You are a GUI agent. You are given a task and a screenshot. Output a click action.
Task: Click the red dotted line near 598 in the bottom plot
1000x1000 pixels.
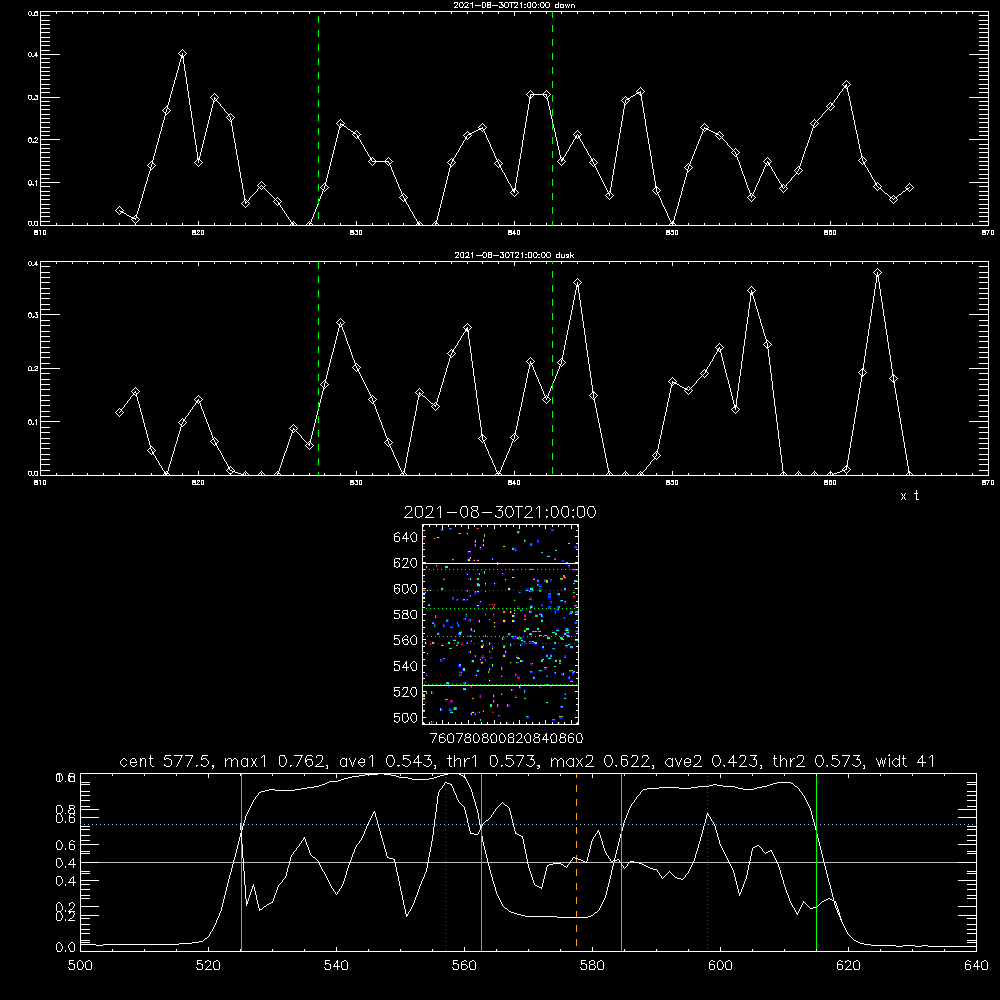point(707,861)
